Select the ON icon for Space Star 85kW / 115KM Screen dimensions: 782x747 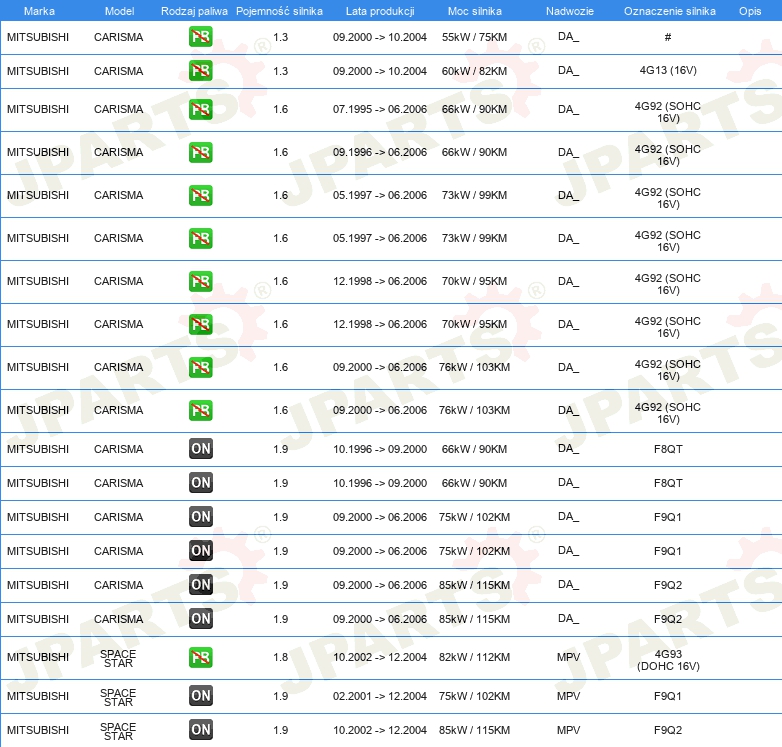(x=201, y=730)
